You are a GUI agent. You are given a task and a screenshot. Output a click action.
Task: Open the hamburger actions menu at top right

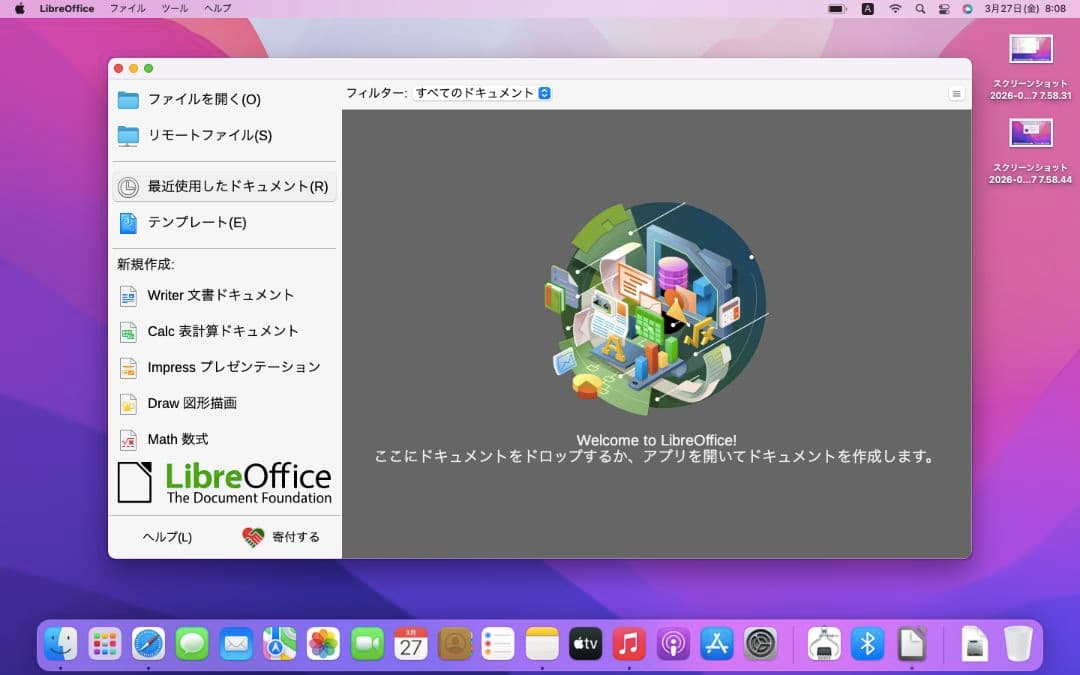(x=956, y=94)
